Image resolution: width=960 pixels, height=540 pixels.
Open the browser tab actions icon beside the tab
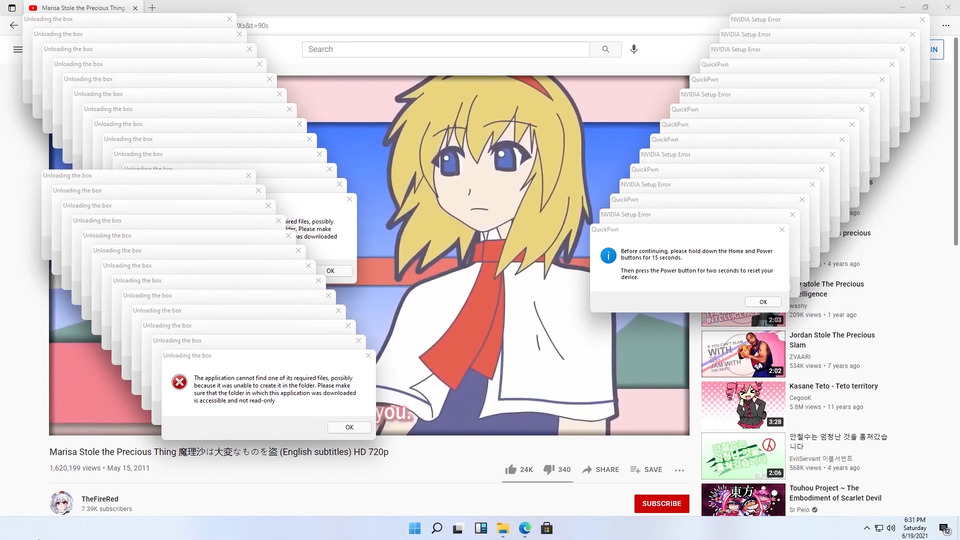pos(12,8)
